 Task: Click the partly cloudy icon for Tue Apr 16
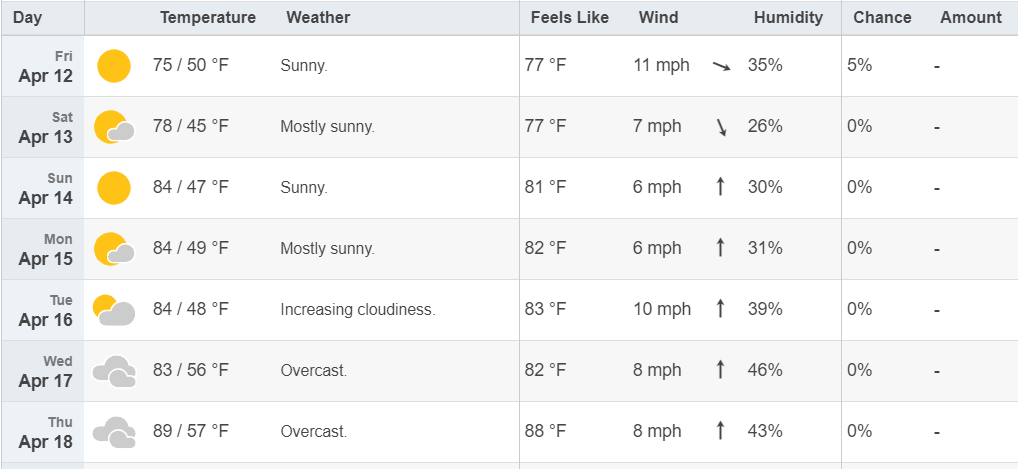[114, 311]
